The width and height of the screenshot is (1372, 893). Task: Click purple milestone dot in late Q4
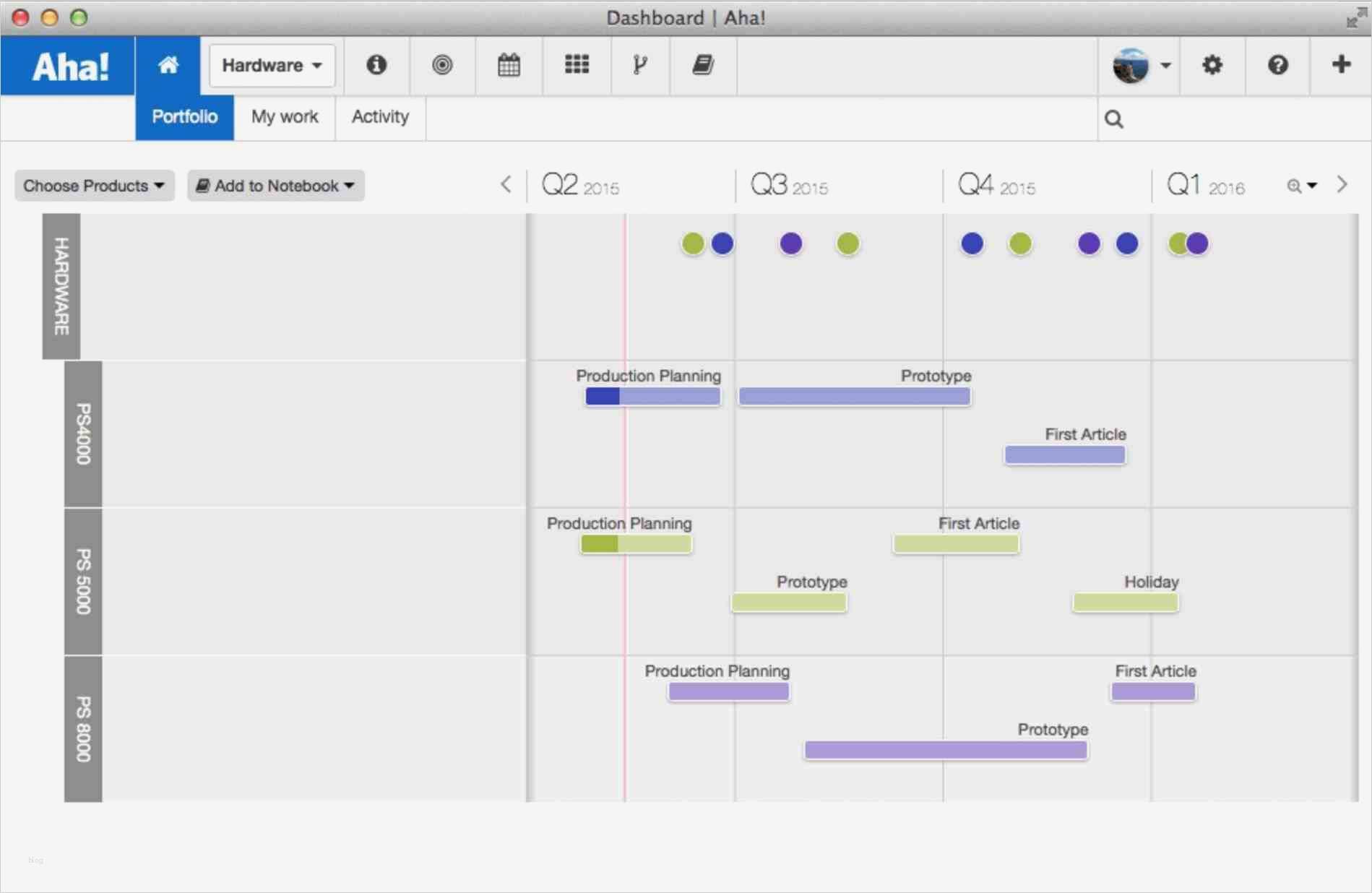coord(1090,243)
